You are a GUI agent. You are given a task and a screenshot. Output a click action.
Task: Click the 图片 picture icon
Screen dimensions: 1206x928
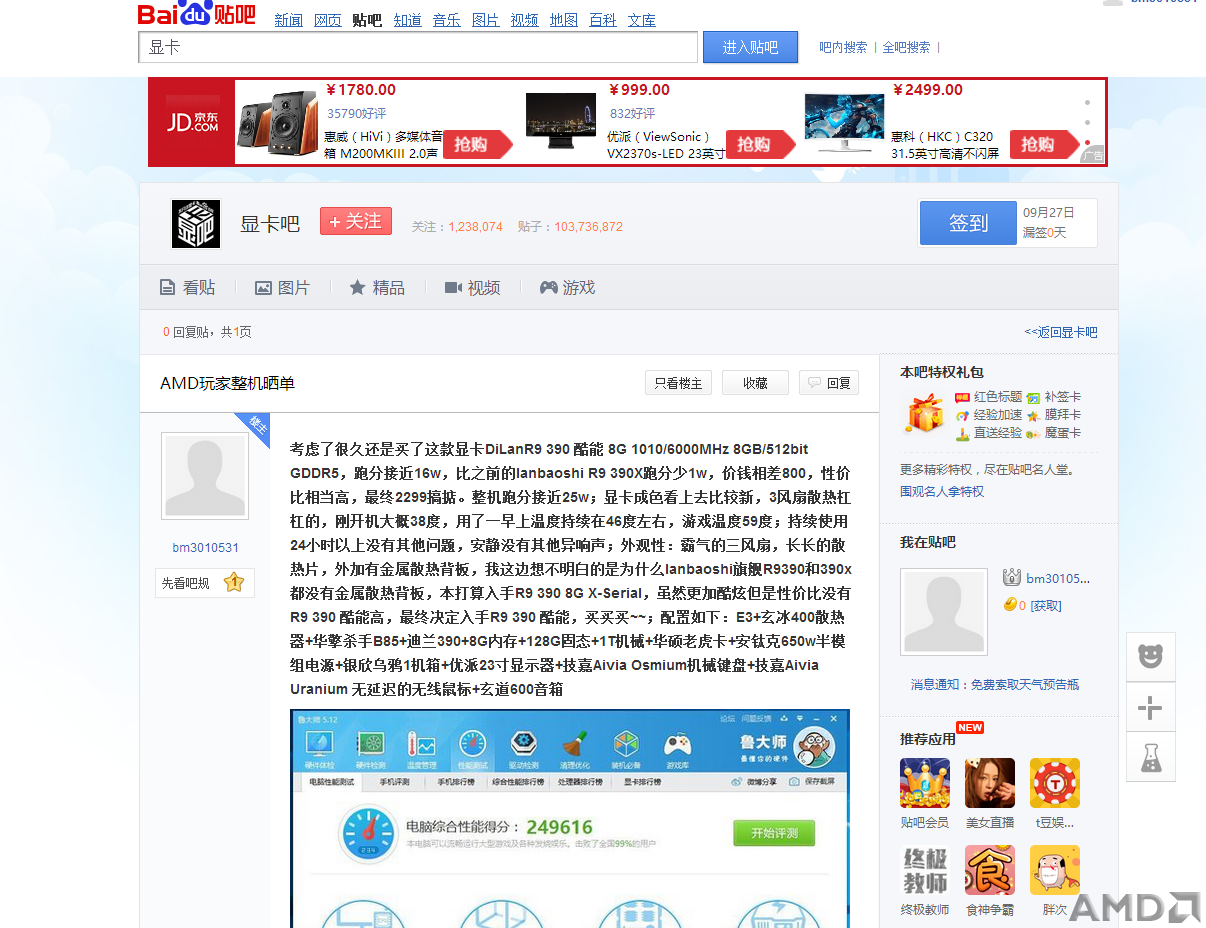[263, 288]
